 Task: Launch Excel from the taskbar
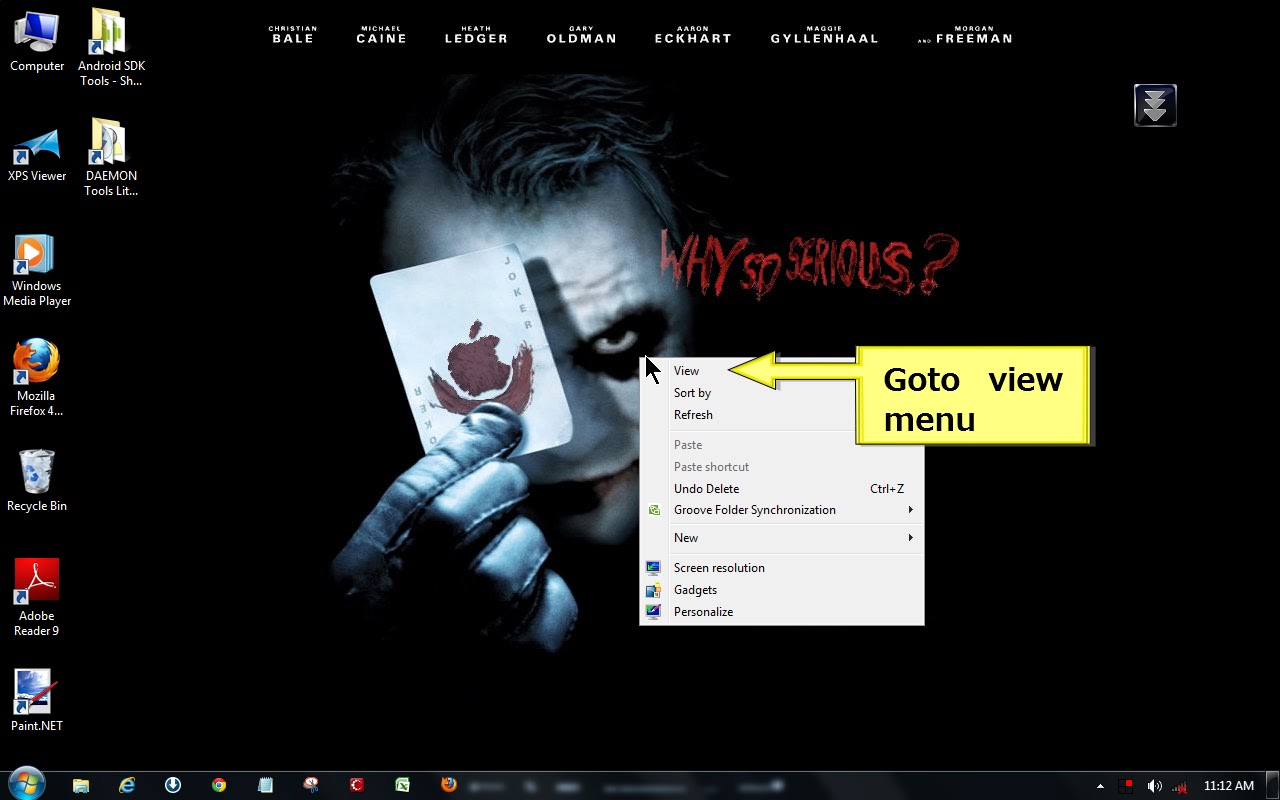click(x=402, y=785)
